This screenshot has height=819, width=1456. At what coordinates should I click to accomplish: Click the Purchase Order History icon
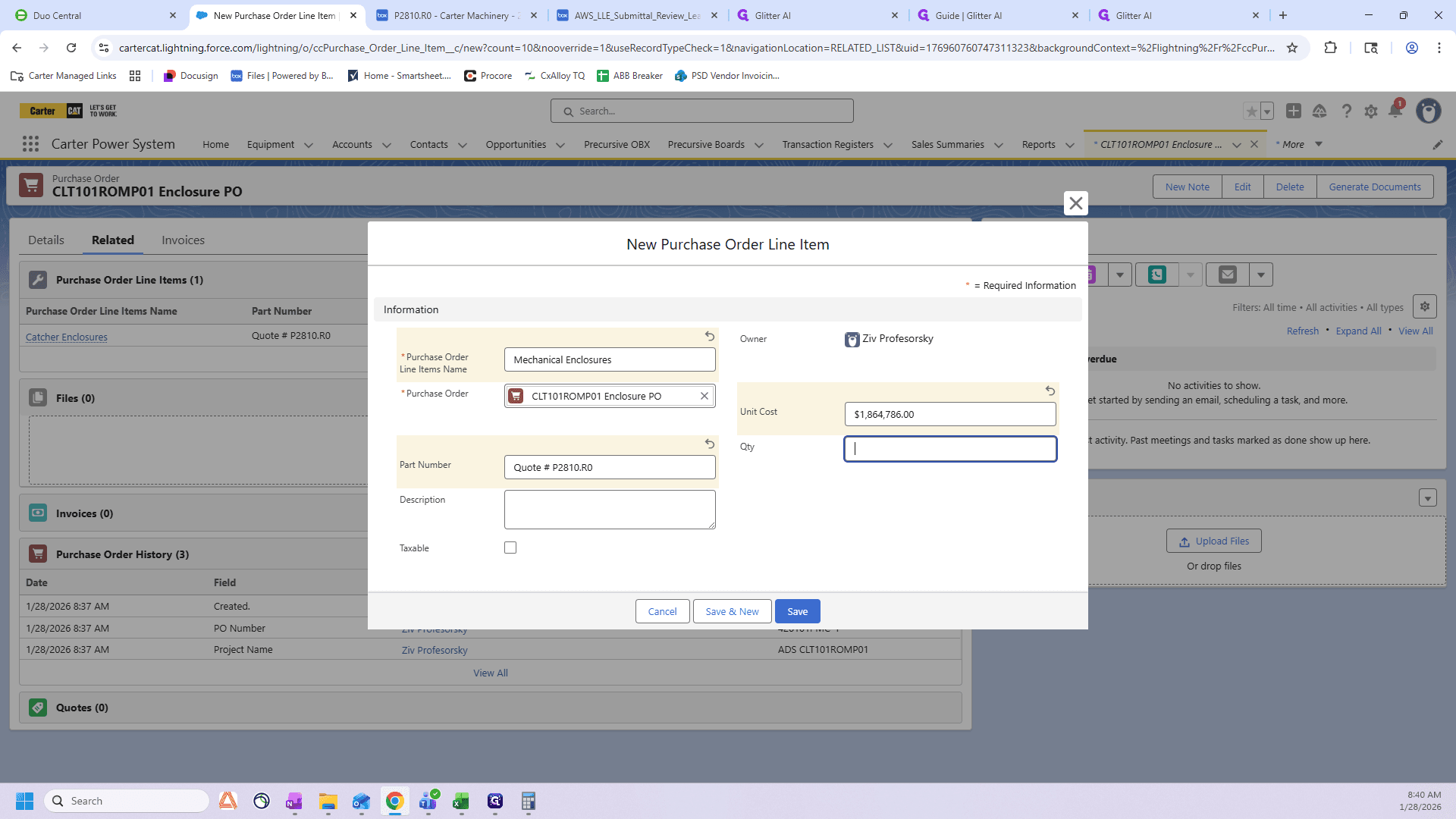(x=38, y=554)
